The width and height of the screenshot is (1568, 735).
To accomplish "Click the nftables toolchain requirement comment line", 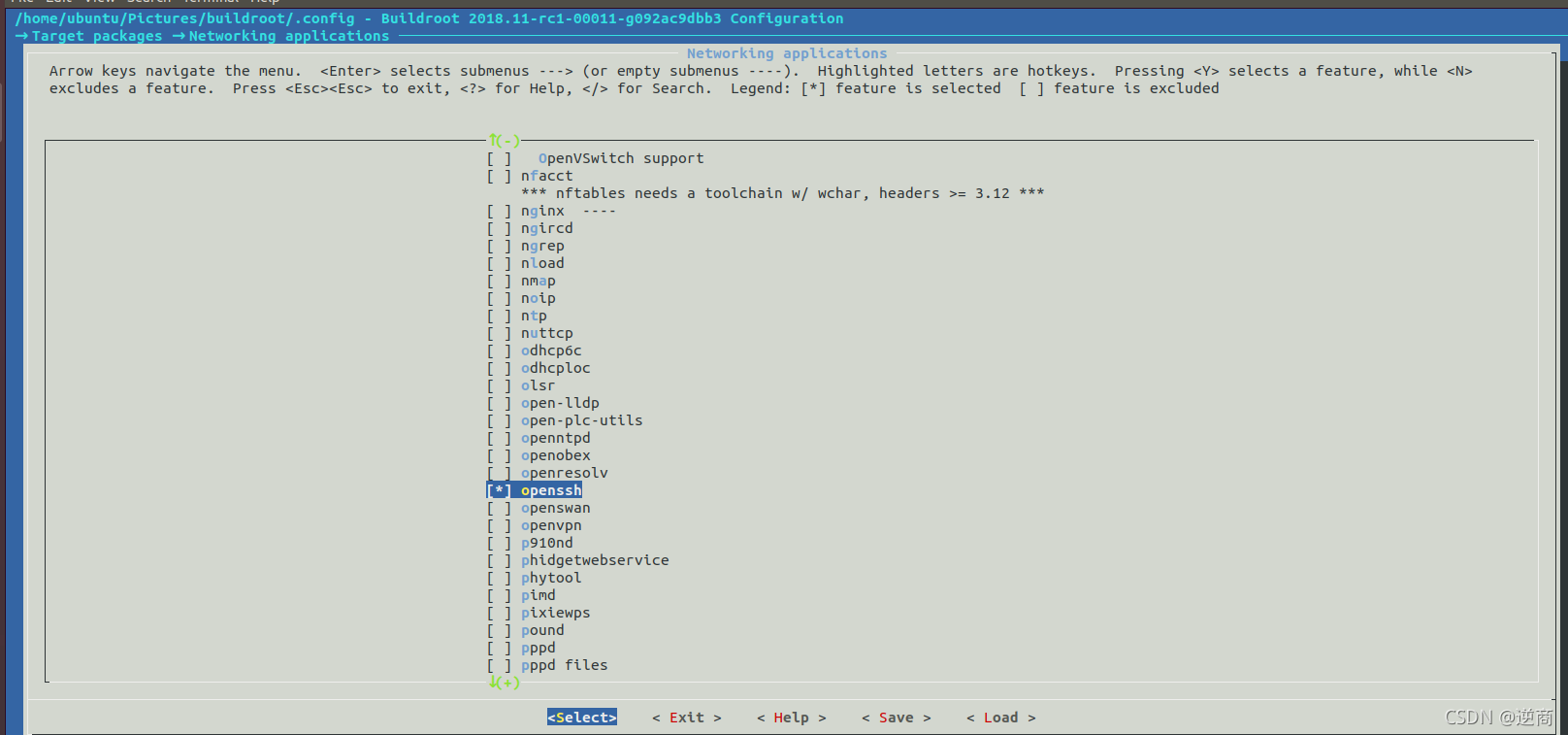I will pos(782,193).
